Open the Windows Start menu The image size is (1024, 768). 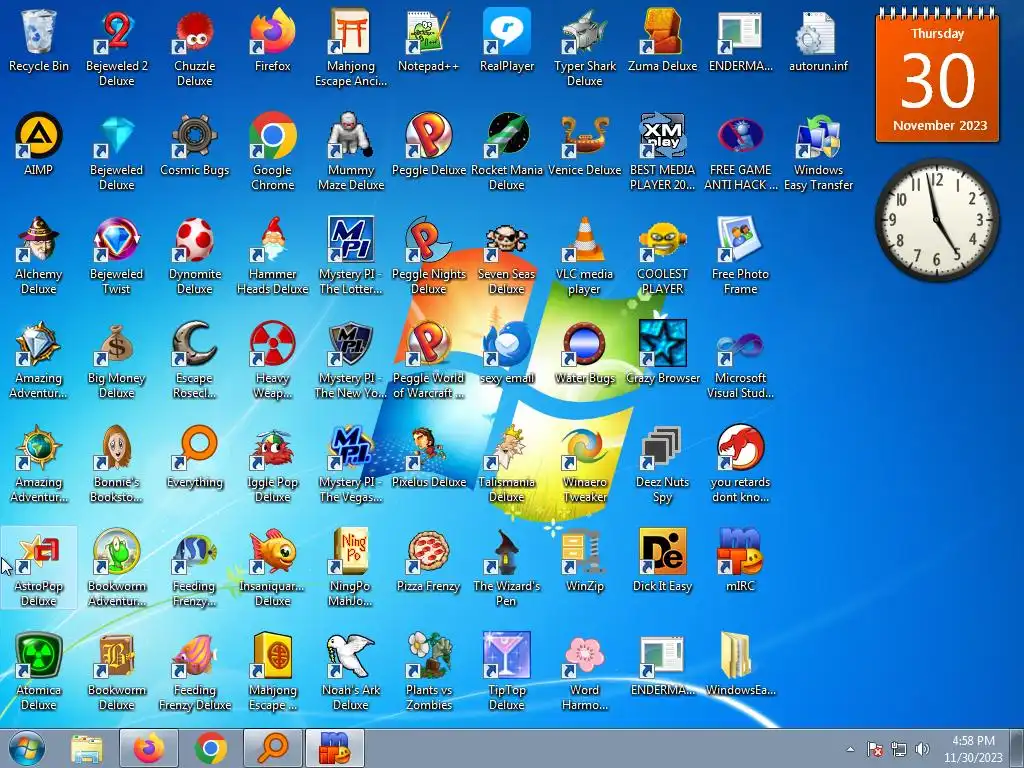tap(27, 748)
